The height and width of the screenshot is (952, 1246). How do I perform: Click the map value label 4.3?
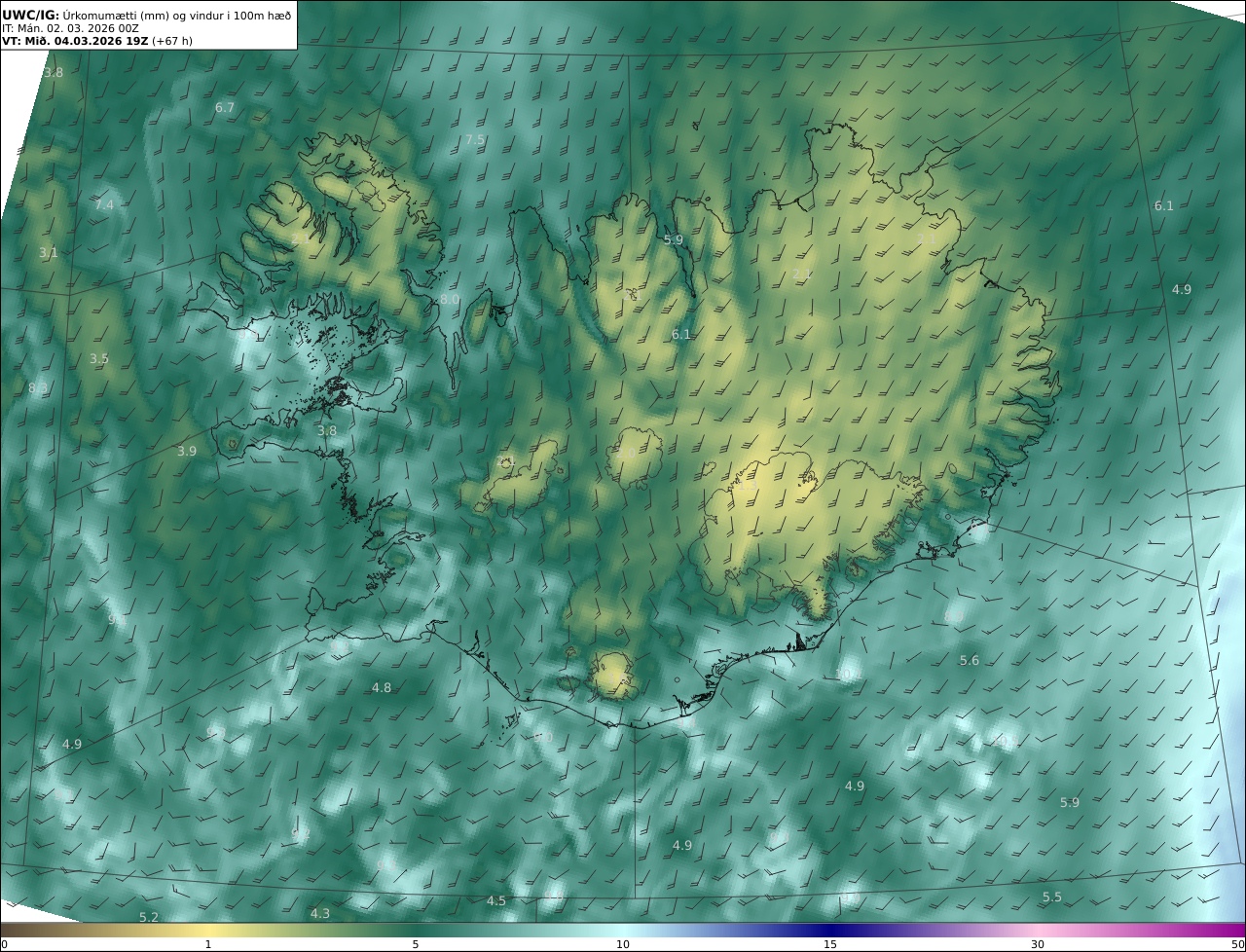(x=320, y=914)
